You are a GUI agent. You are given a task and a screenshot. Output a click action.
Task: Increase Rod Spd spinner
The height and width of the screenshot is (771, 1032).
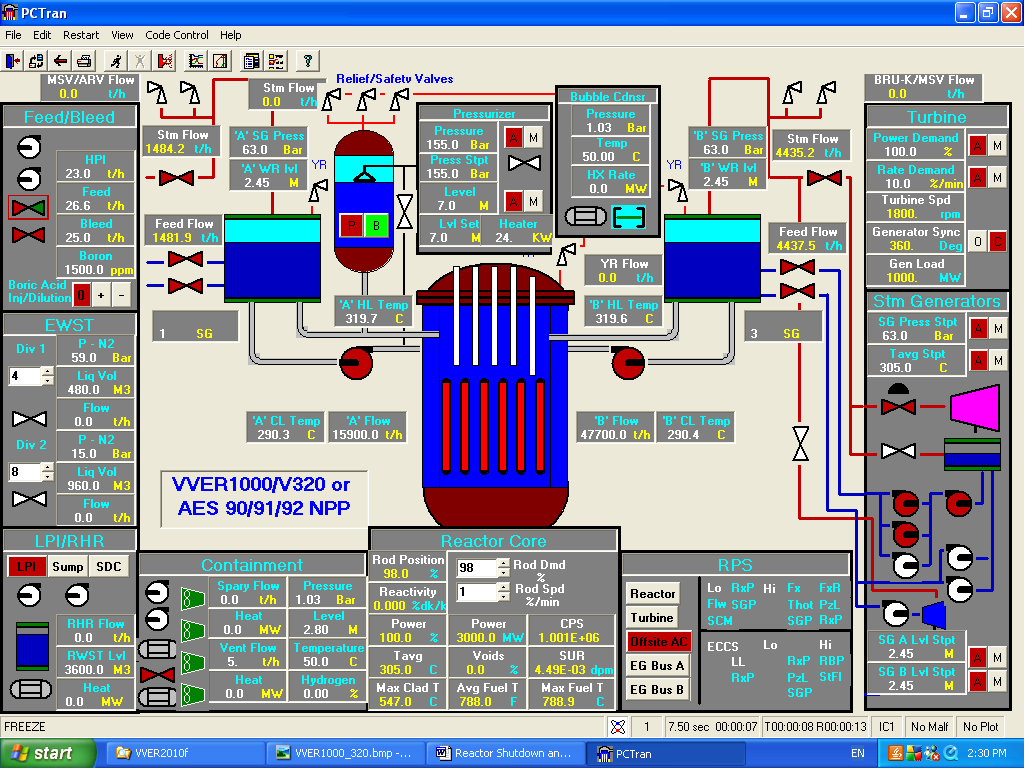tap(503, 587)
